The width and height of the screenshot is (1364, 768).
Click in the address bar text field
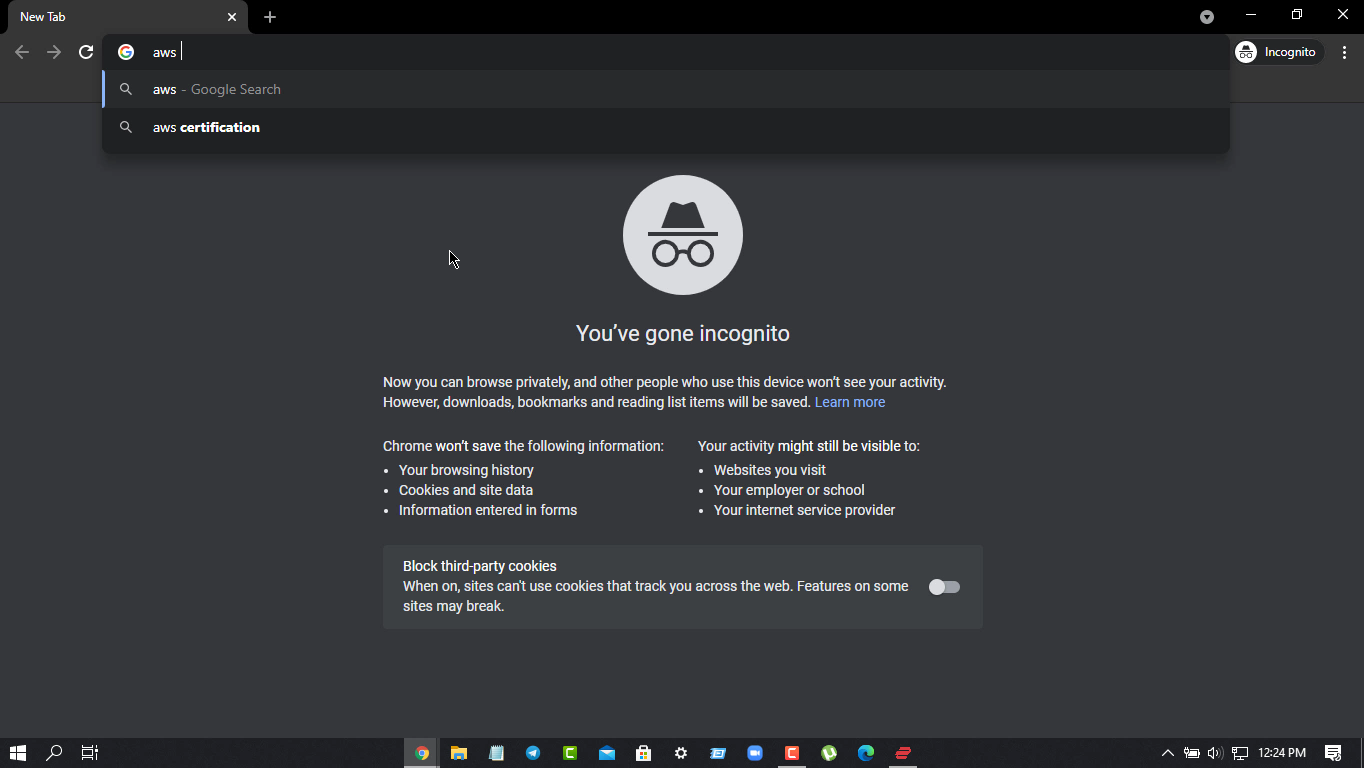600,52
